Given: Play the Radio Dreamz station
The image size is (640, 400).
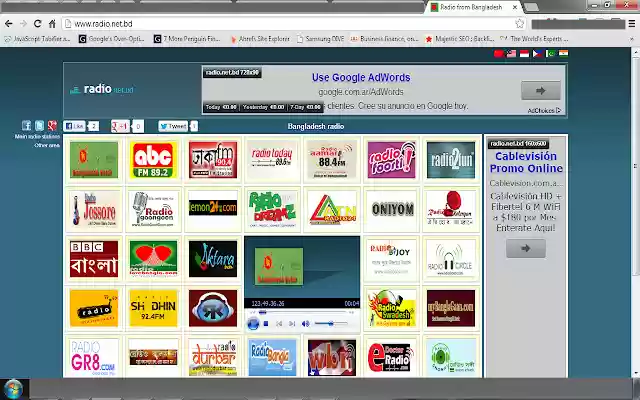Looking at the screenshot, I should click(x=272, y=209).
